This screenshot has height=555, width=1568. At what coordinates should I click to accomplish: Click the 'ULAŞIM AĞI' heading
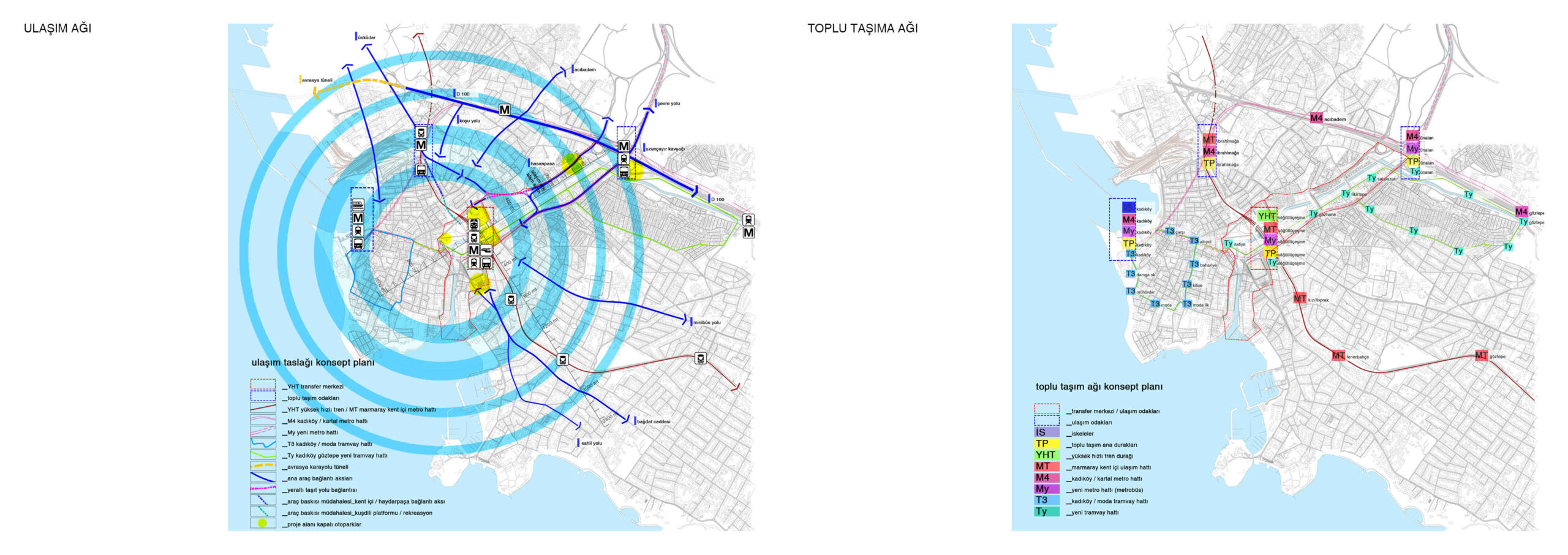(58, 28)
